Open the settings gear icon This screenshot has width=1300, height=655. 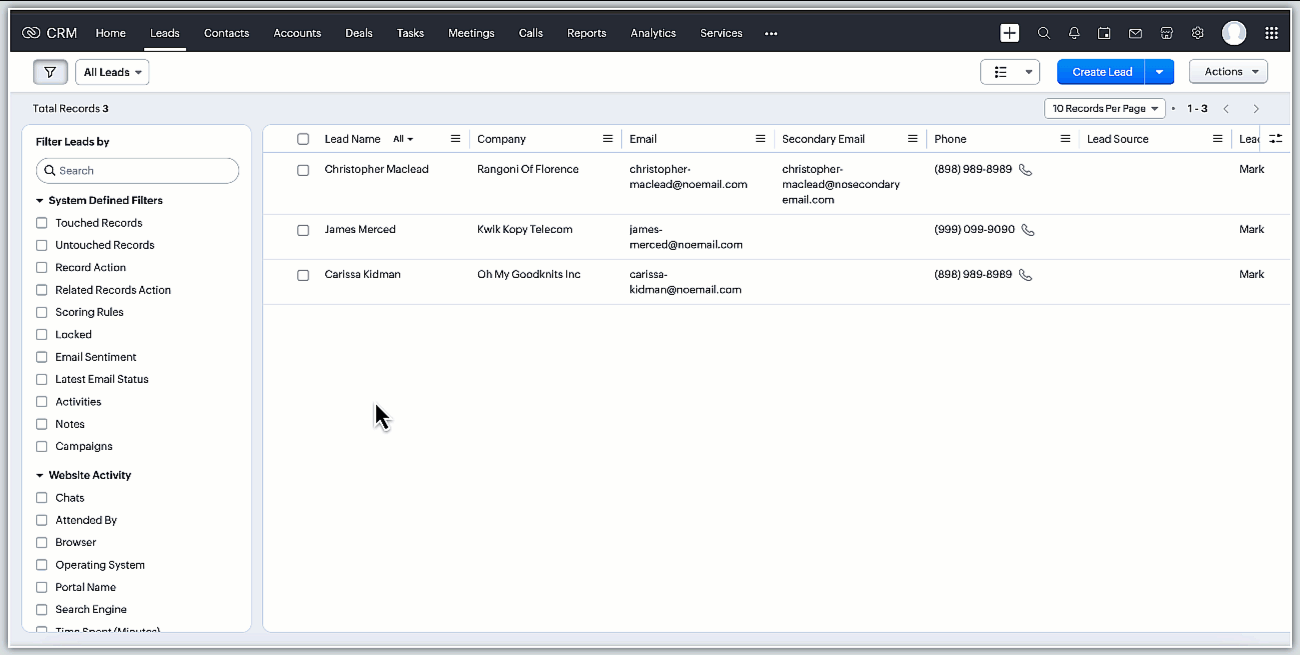(1197, 33)
